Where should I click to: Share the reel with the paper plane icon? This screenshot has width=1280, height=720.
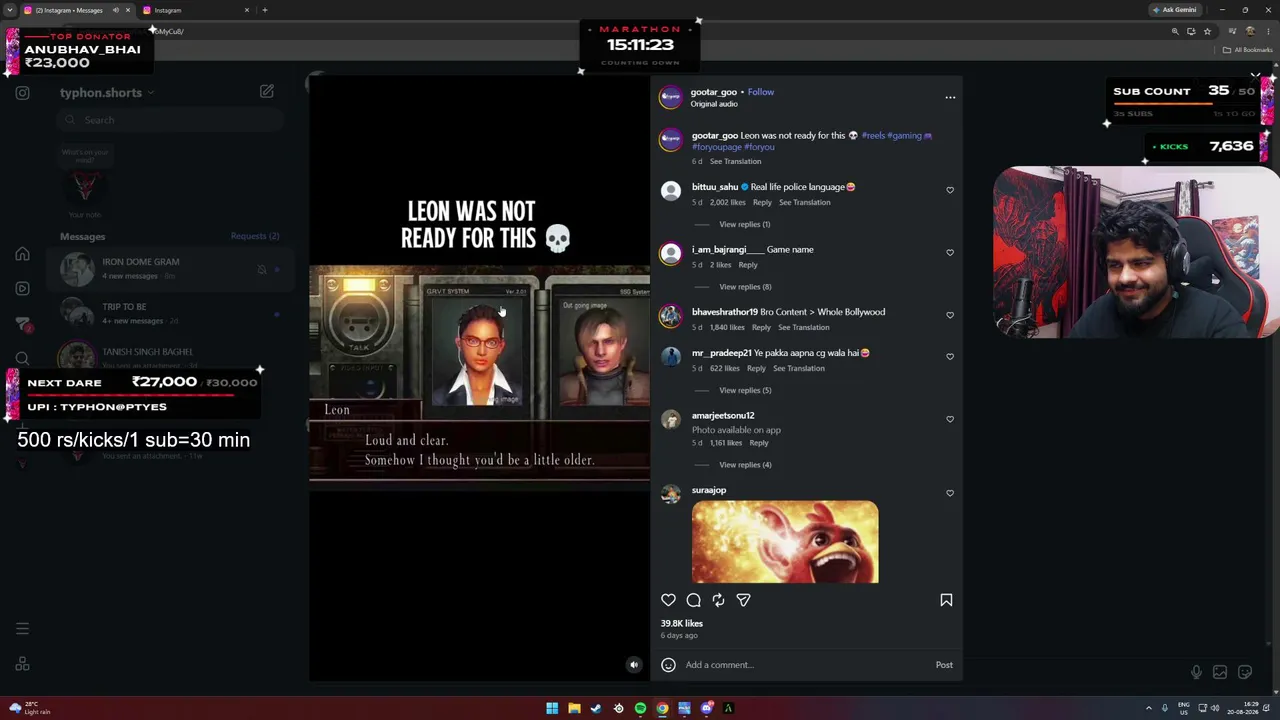pos(743,600)
